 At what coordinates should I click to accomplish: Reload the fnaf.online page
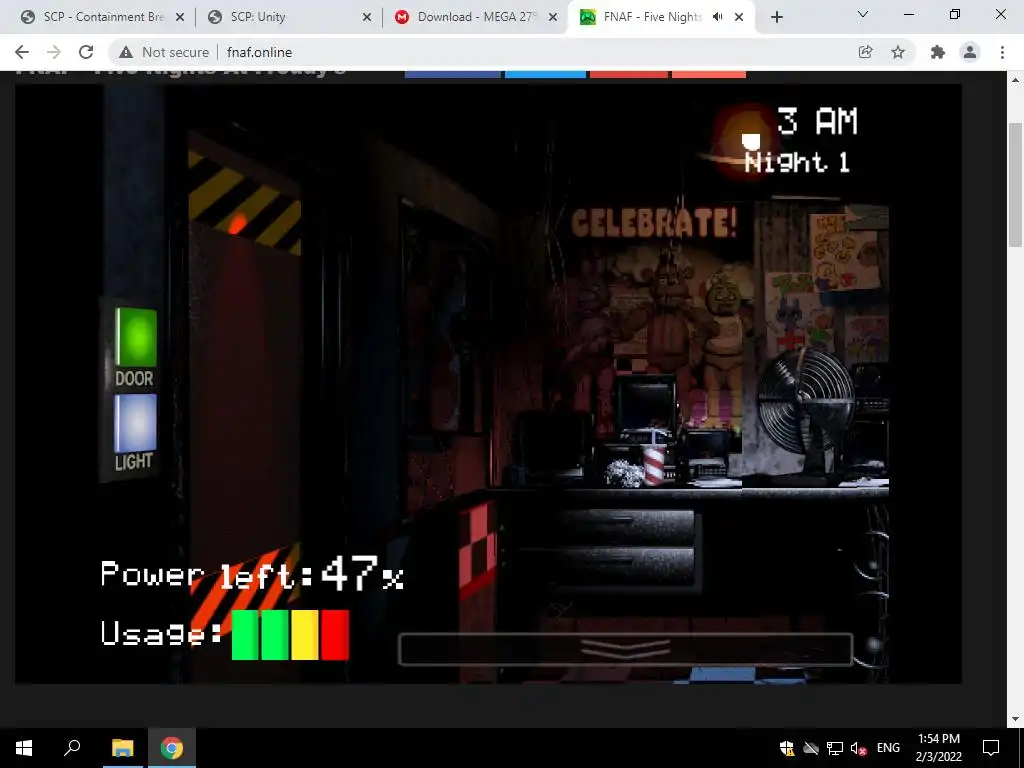pyautogui.click(x=86, y=52)
